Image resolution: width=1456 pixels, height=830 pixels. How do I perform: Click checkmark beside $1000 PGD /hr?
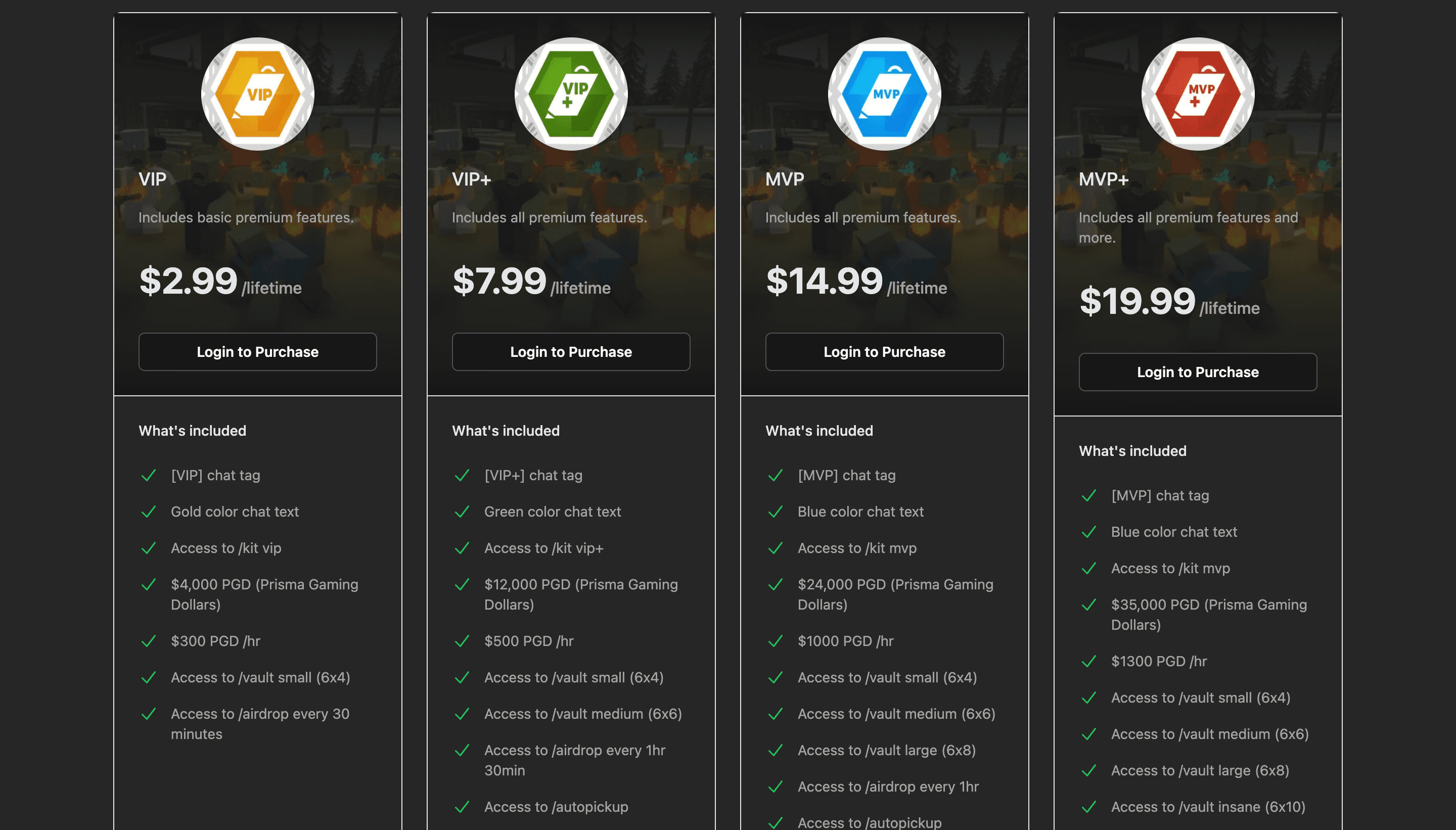tap(776, 641)
